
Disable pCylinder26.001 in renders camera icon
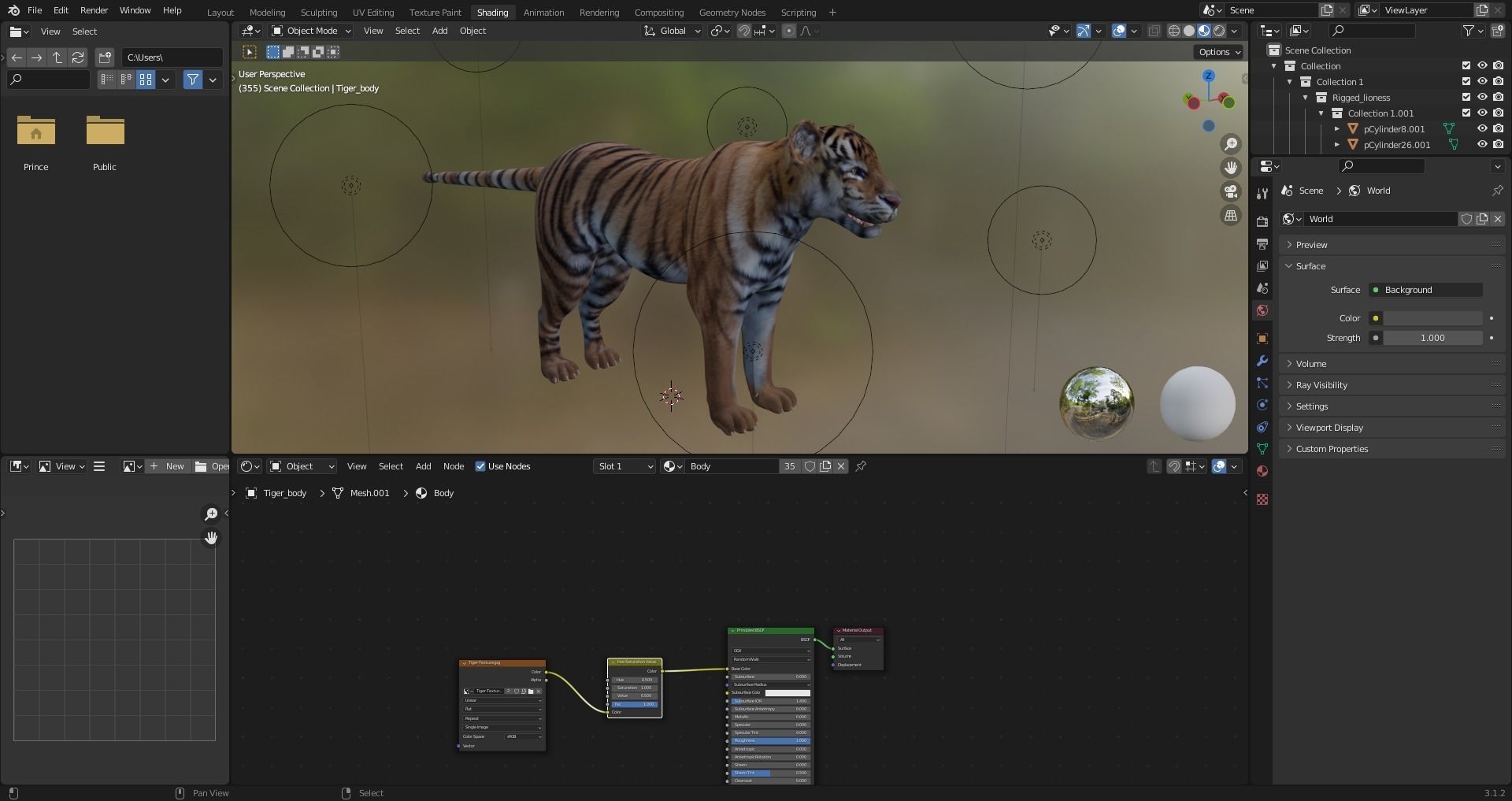pyautogui.click(x=1498, y=144)
